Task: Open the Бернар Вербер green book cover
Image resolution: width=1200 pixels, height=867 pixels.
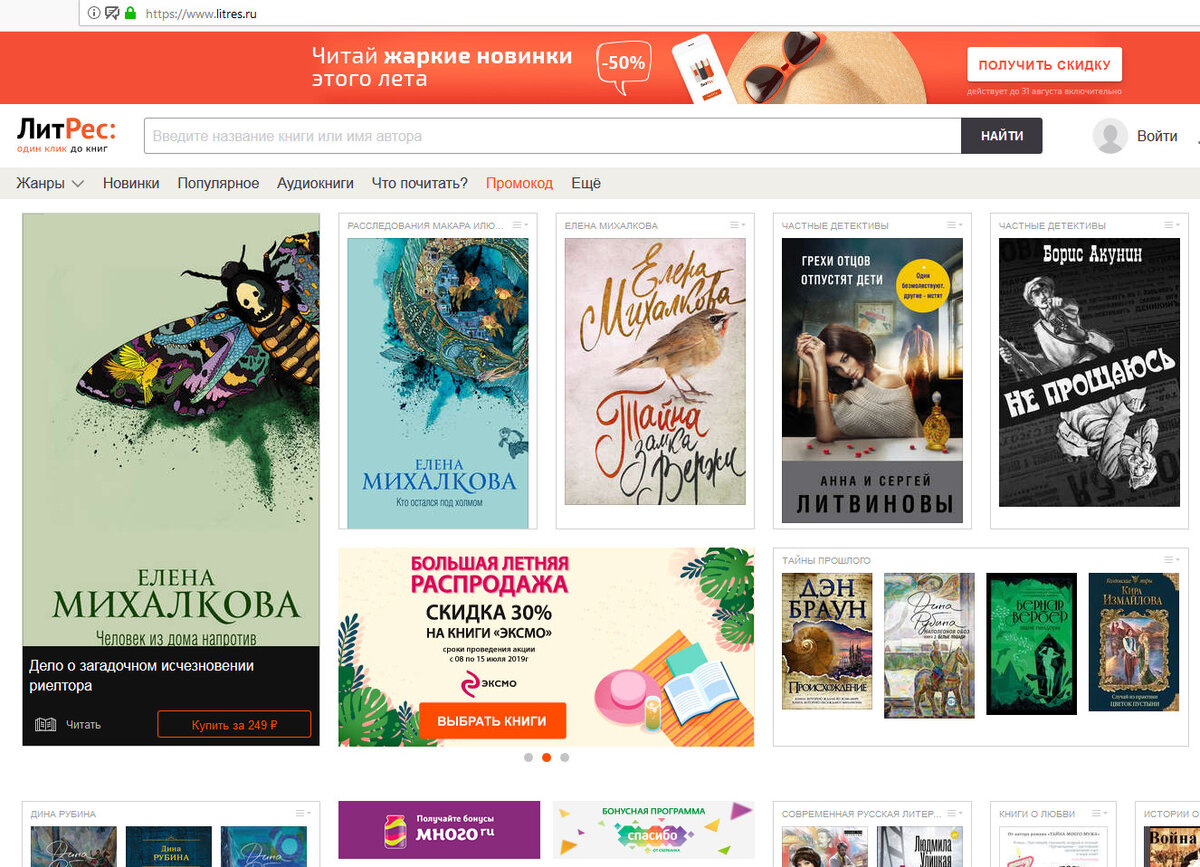Action: tap(1032, 643)
